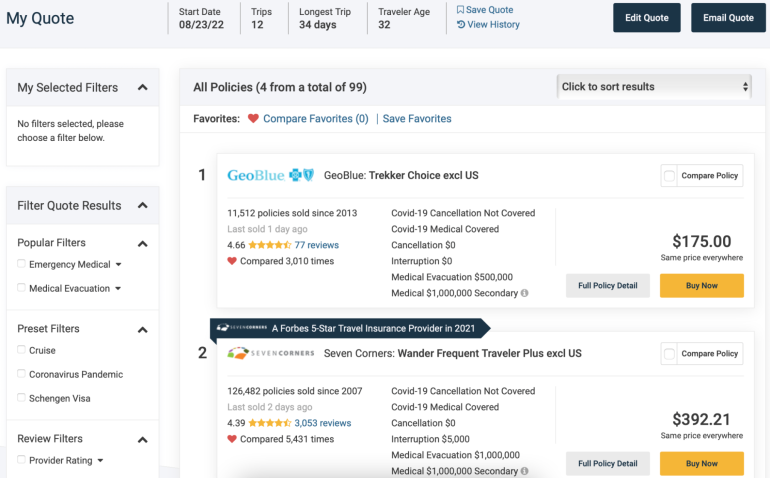This screenshot has width=770, height=478.
Task: Expand the Emergency Medical filter arrow
Action: click(119, 265)
